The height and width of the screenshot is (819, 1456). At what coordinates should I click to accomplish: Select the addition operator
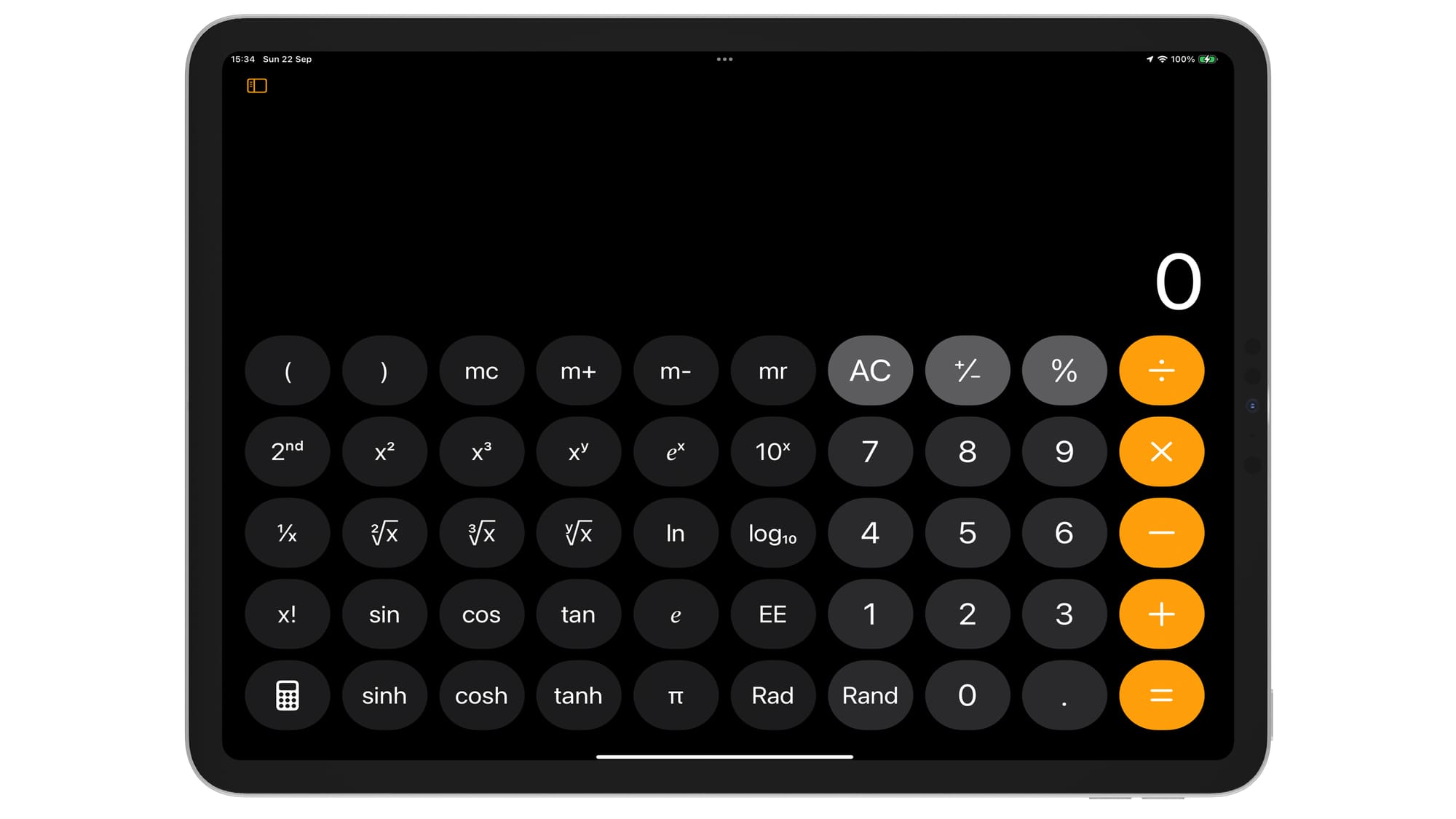tap(1159, 614)
